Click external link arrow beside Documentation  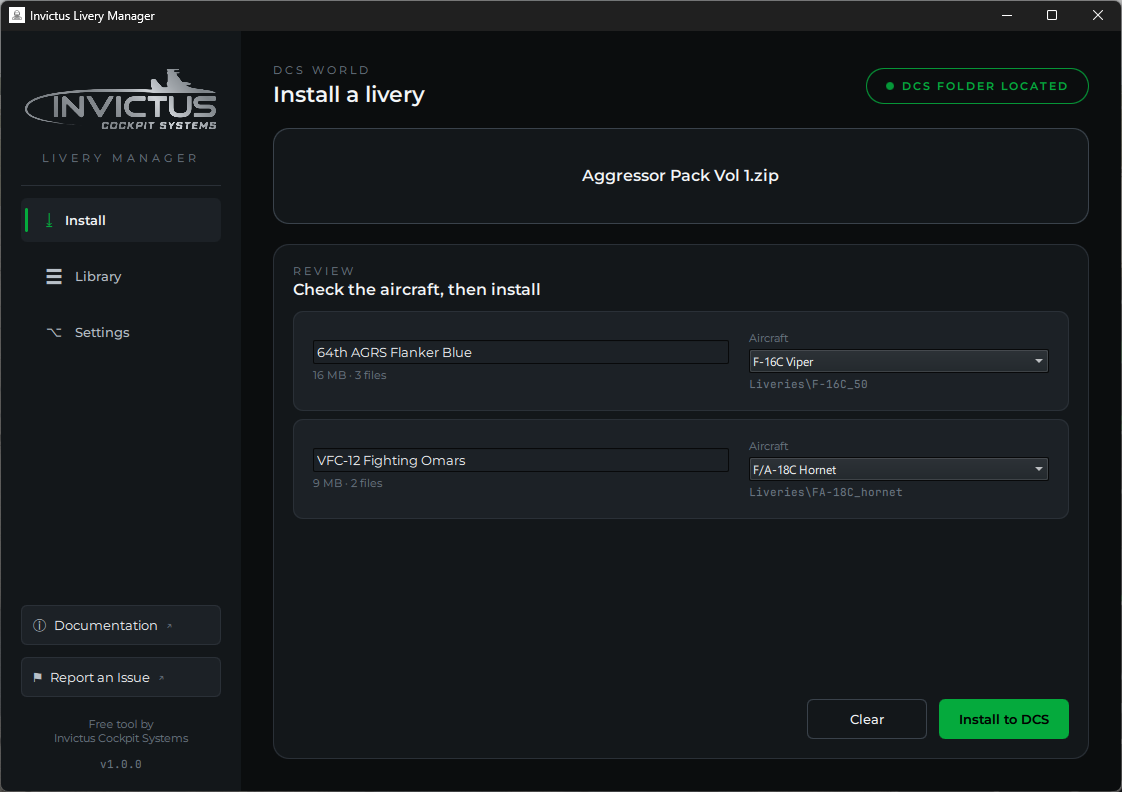pos(170,625)
